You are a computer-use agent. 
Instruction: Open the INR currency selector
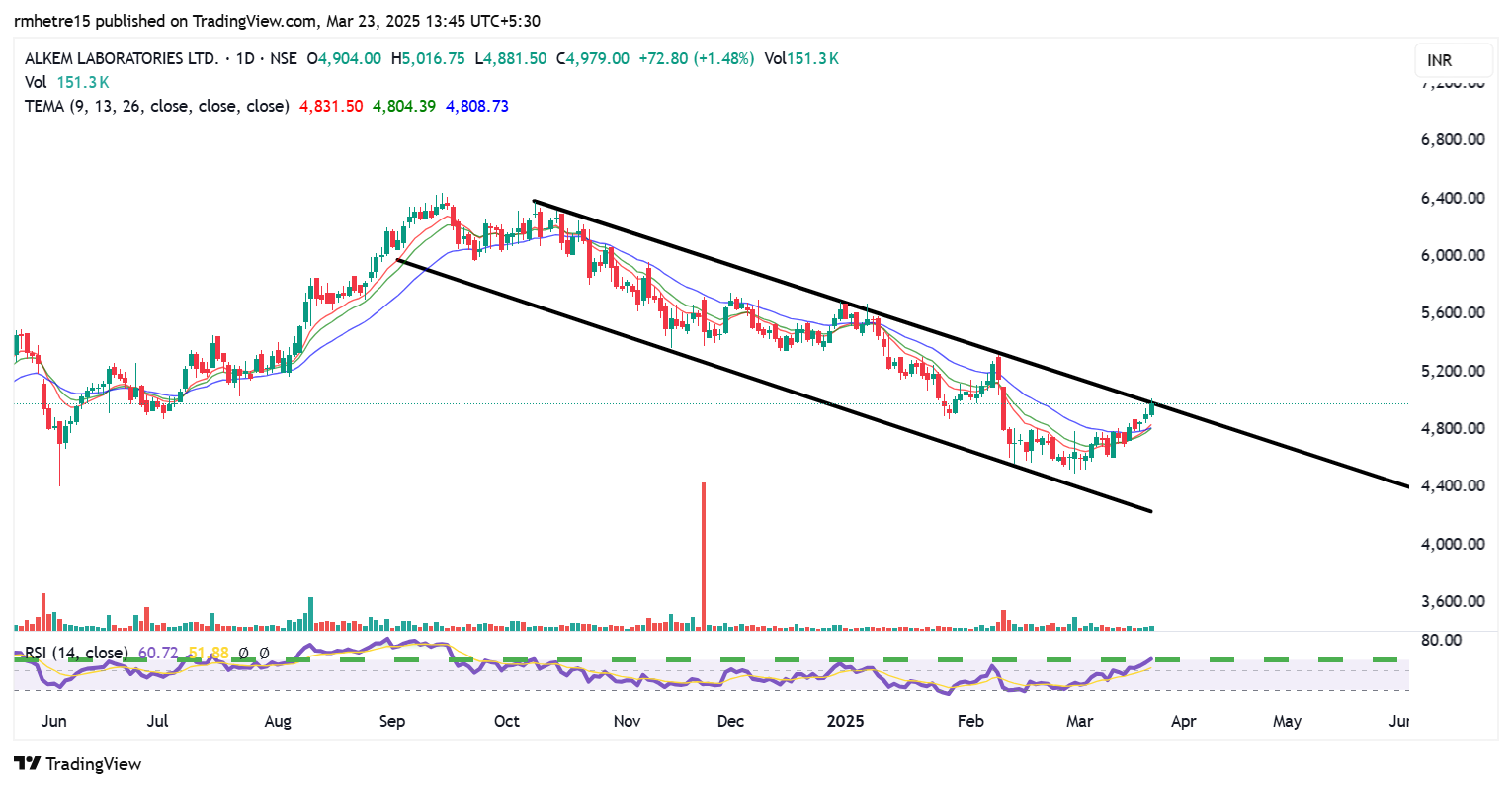click(x=1453, y=60)
